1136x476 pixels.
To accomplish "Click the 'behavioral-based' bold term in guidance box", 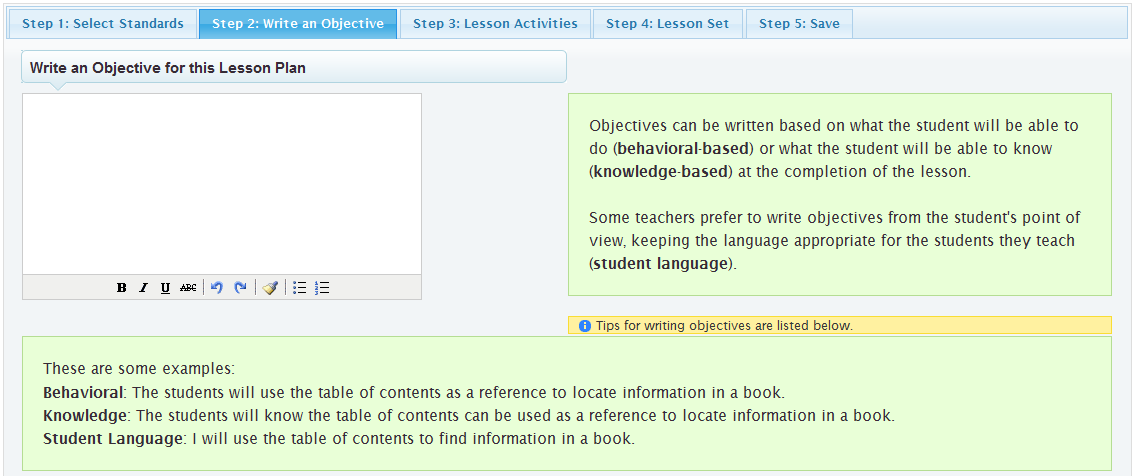I will pos(683,149).
